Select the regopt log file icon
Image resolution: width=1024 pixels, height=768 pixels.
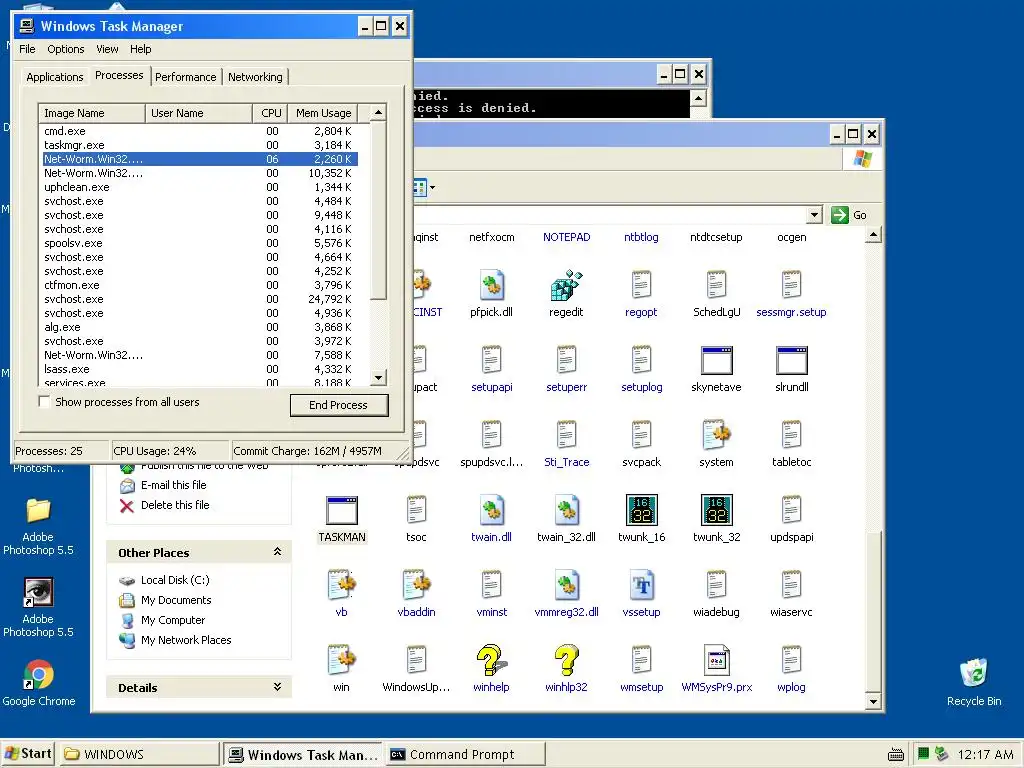641,285
